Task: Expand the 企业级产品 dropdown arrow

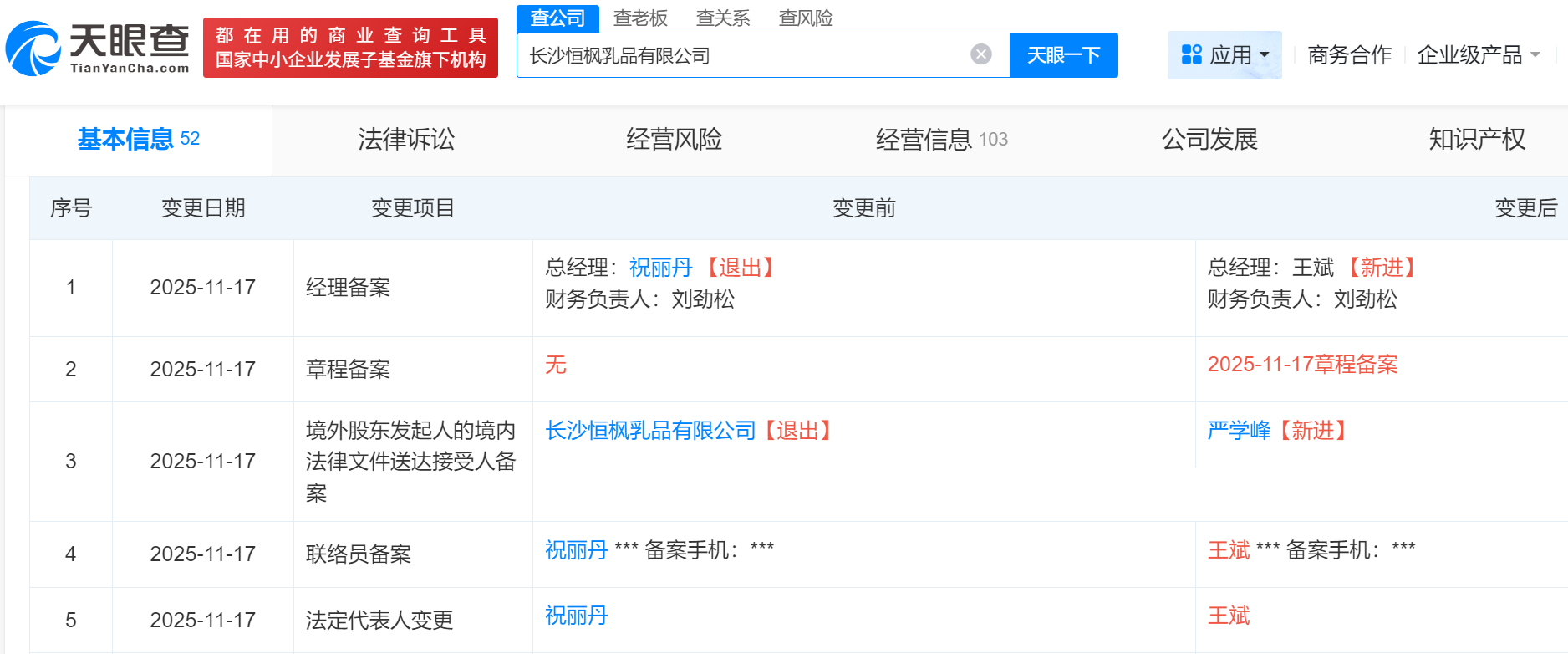Action: (x=1535, y=55)
